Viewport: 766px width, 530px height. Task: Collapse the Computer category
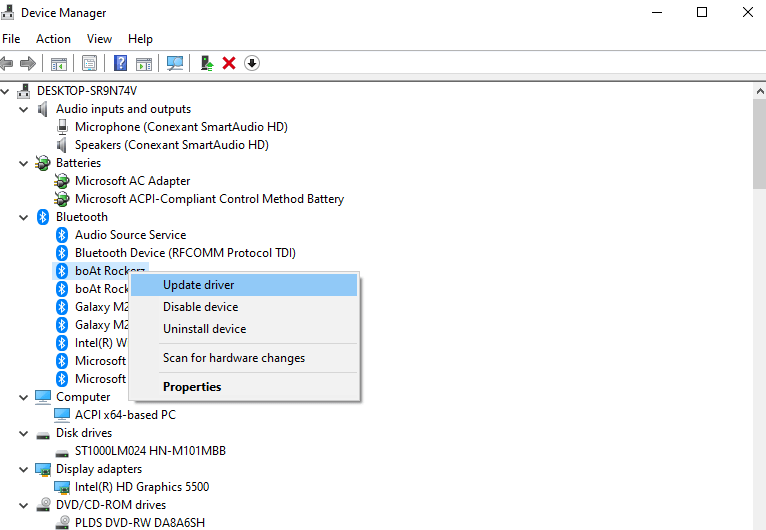pos(23,398)
